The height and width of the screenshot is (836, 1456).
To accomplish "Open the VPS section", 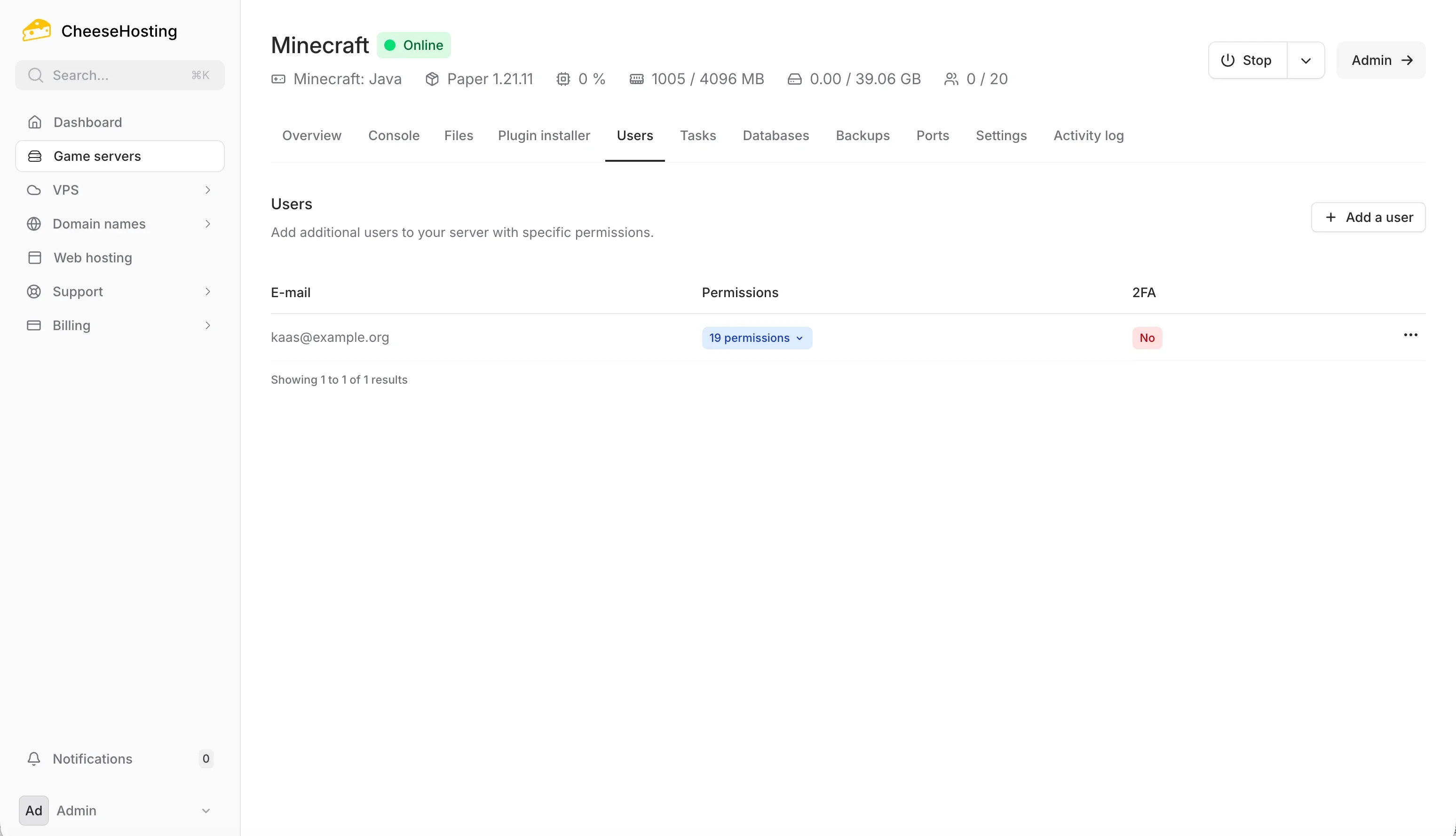I will [65, 189].
